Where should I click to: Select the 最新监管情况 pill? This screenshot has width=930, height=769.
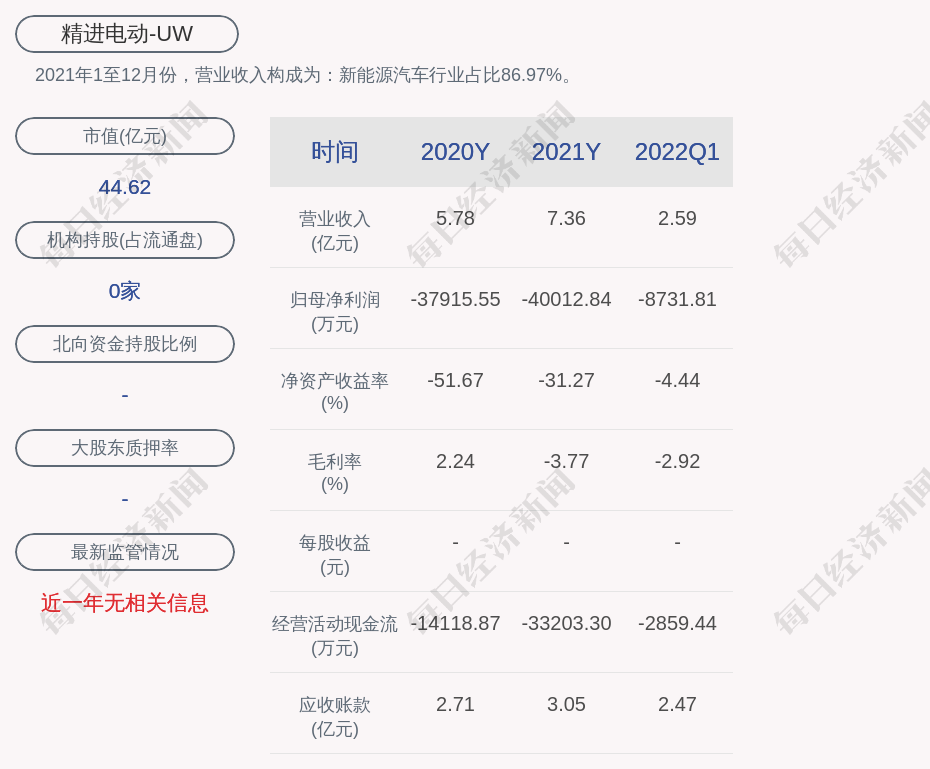tap(125, 552)
